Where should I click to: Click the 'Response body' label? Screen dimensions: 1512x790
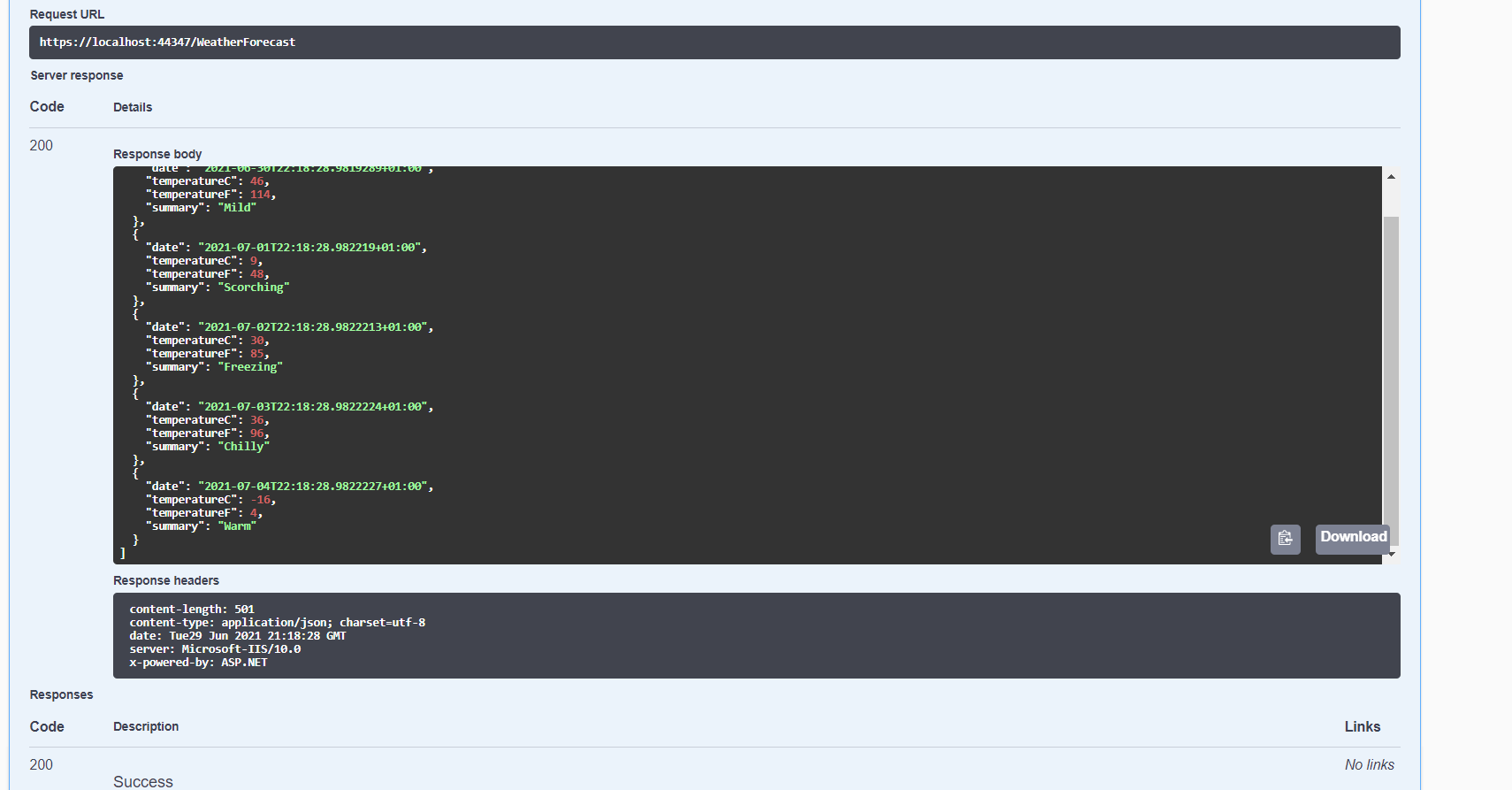[x=157, y=154]
